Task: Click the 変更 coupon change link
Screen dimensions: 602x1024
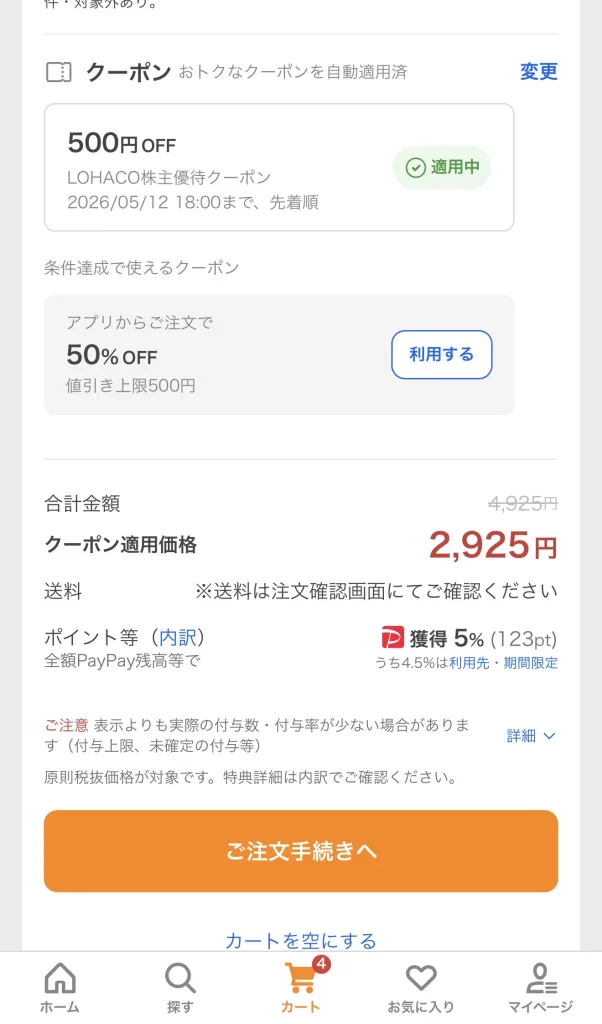Action: (x=538, y=70)
